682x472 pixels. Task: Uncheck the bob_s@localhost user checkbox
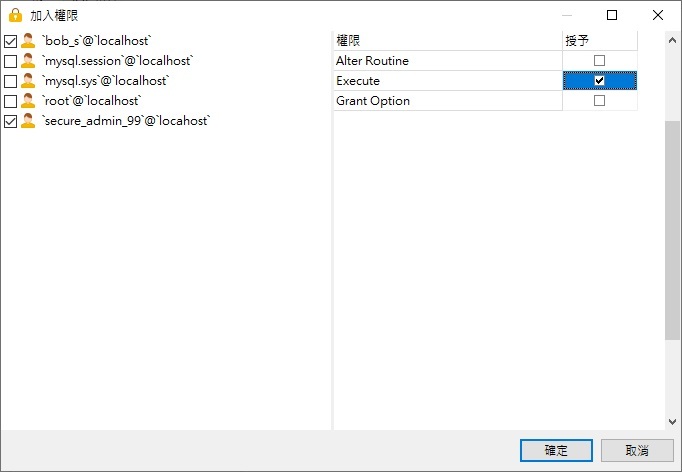click(x=11, y=41)
